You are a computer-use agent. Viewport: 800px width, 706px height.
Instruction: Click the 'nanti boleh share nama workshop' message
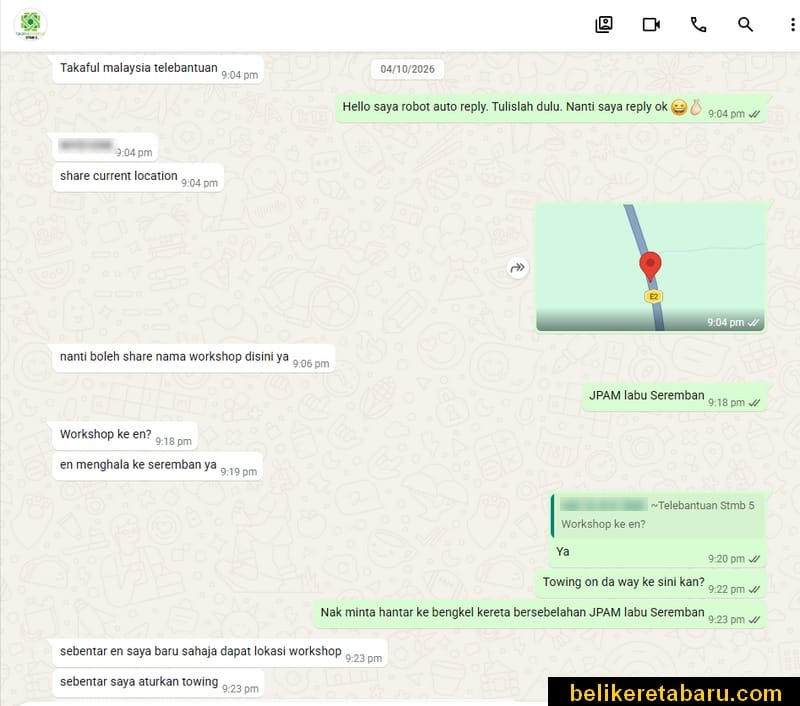(x=193, y=358)
